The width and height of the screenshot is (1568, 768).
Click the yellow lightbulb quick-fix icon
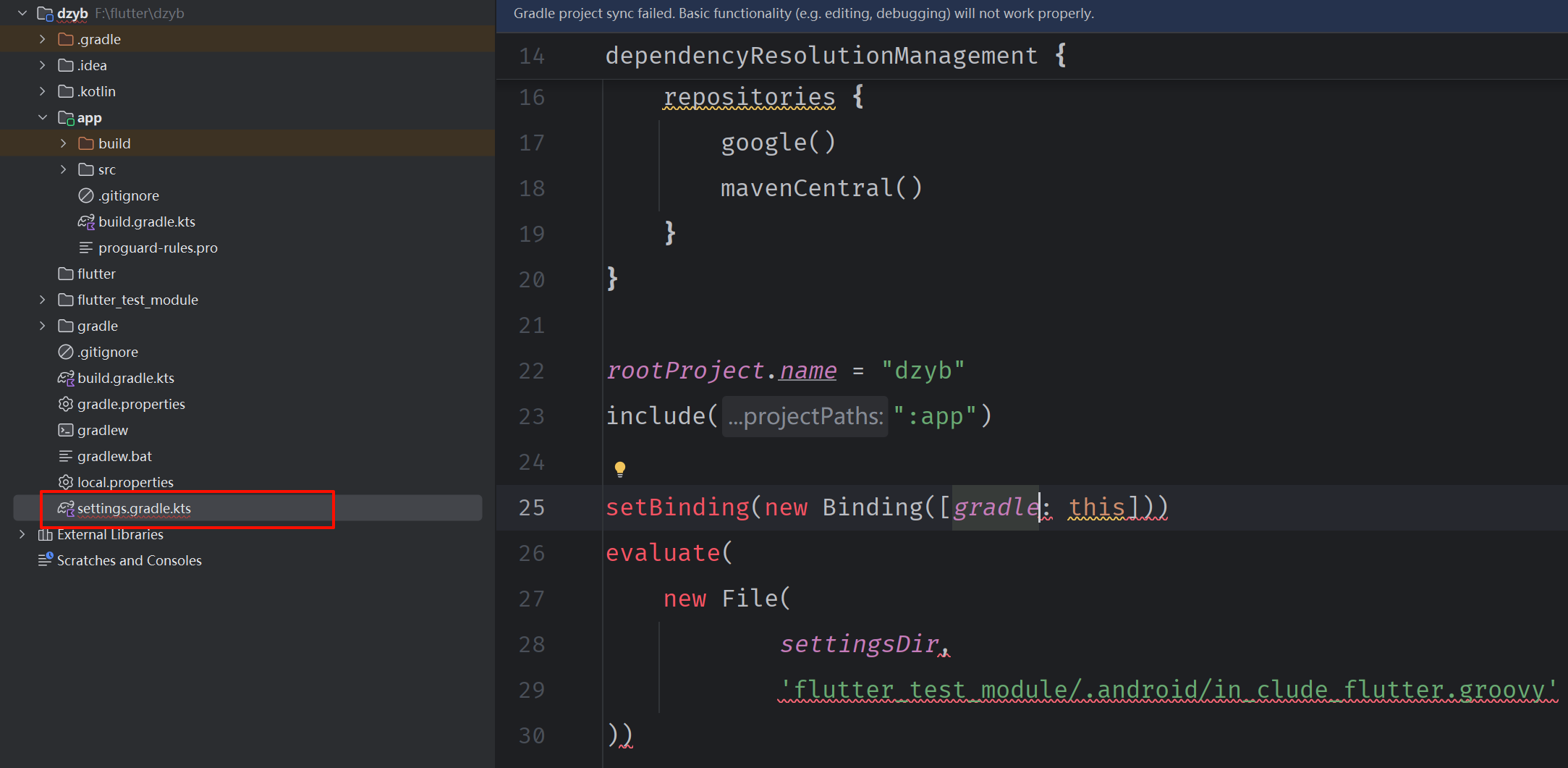coord(620,469)
